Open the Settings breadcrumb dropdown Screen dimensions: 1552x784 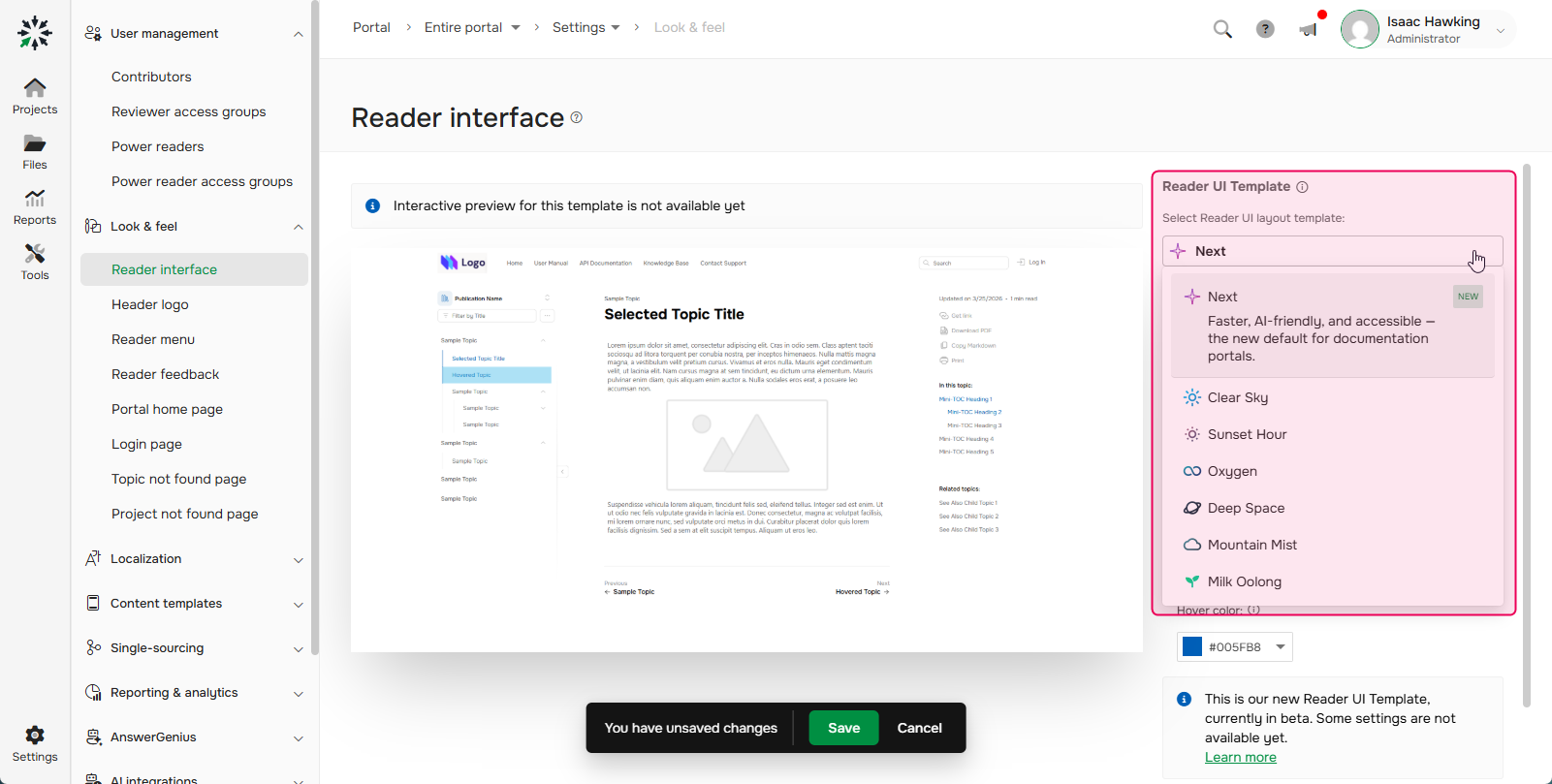(615, 27)
